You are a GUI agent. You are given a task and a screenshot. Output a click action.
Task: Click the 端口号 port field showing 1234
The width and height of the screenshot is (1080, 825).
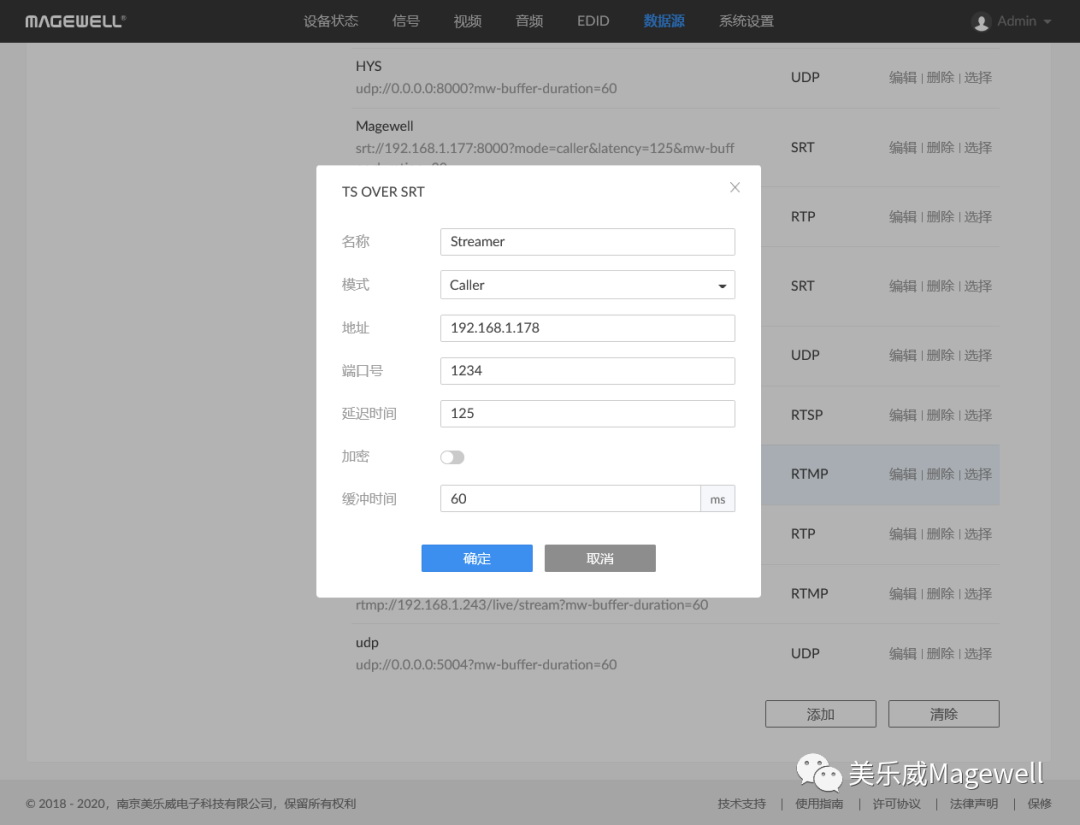point(587,371)
